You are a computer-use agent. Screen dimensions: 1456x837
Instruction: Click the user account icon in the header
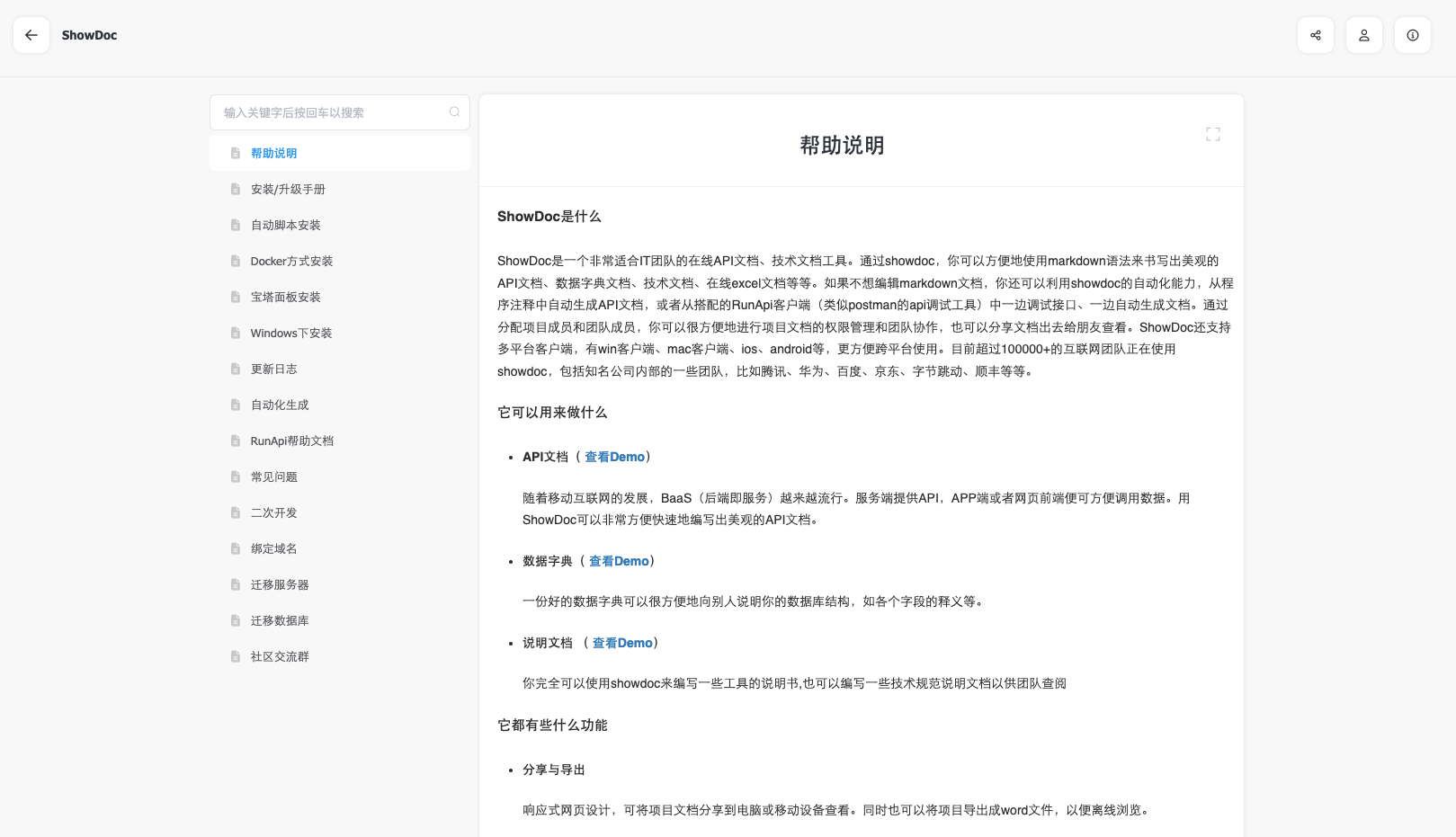(1364, 34)
